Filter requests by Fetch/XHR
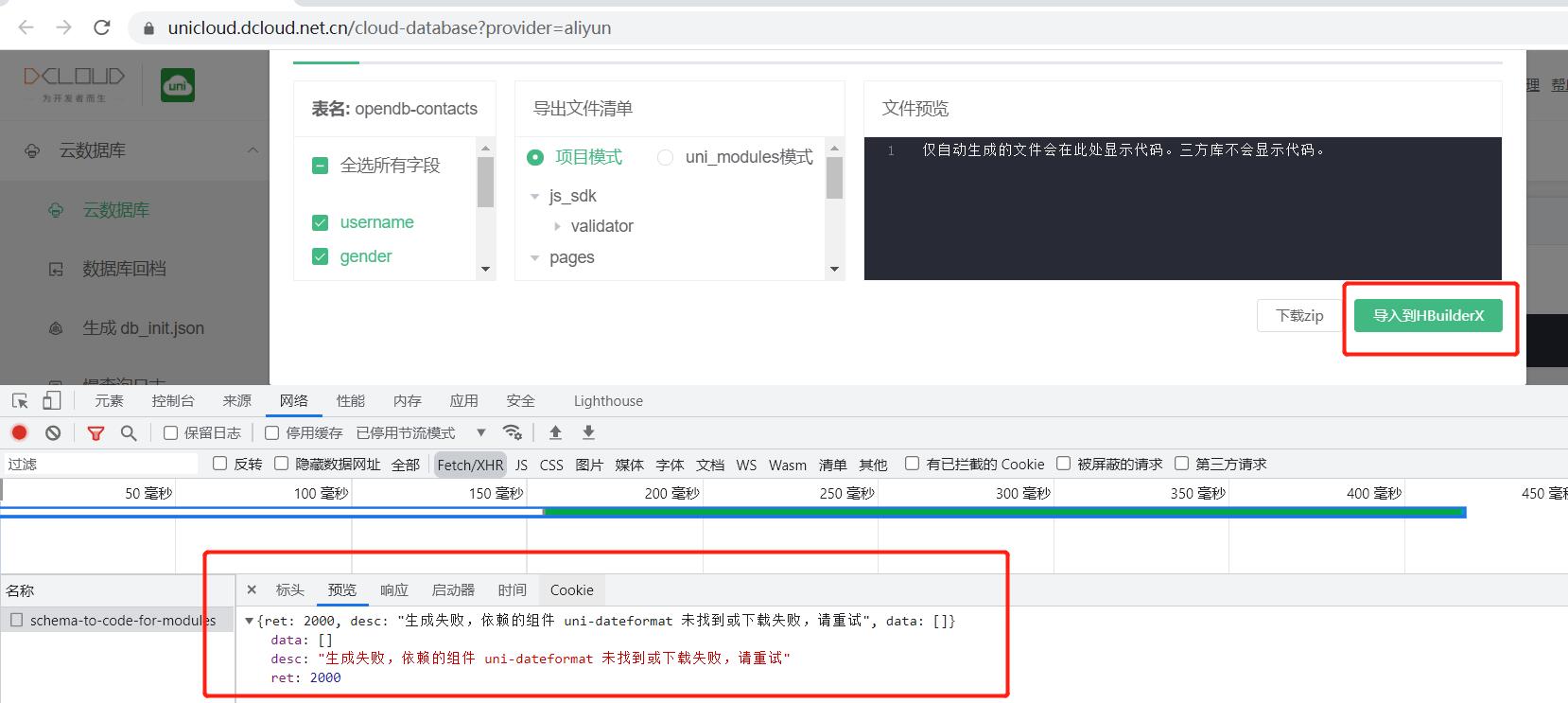The width and height of the screenshot is (1568, 703). (x=470, y=465)
